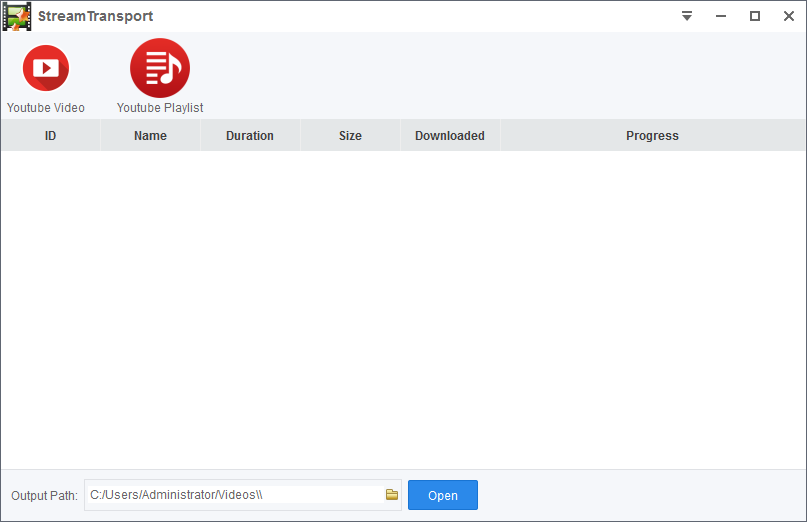Screen dimensions: 807x522
Task: Minimize the StreamTransport window
Action: pos(721,16)
